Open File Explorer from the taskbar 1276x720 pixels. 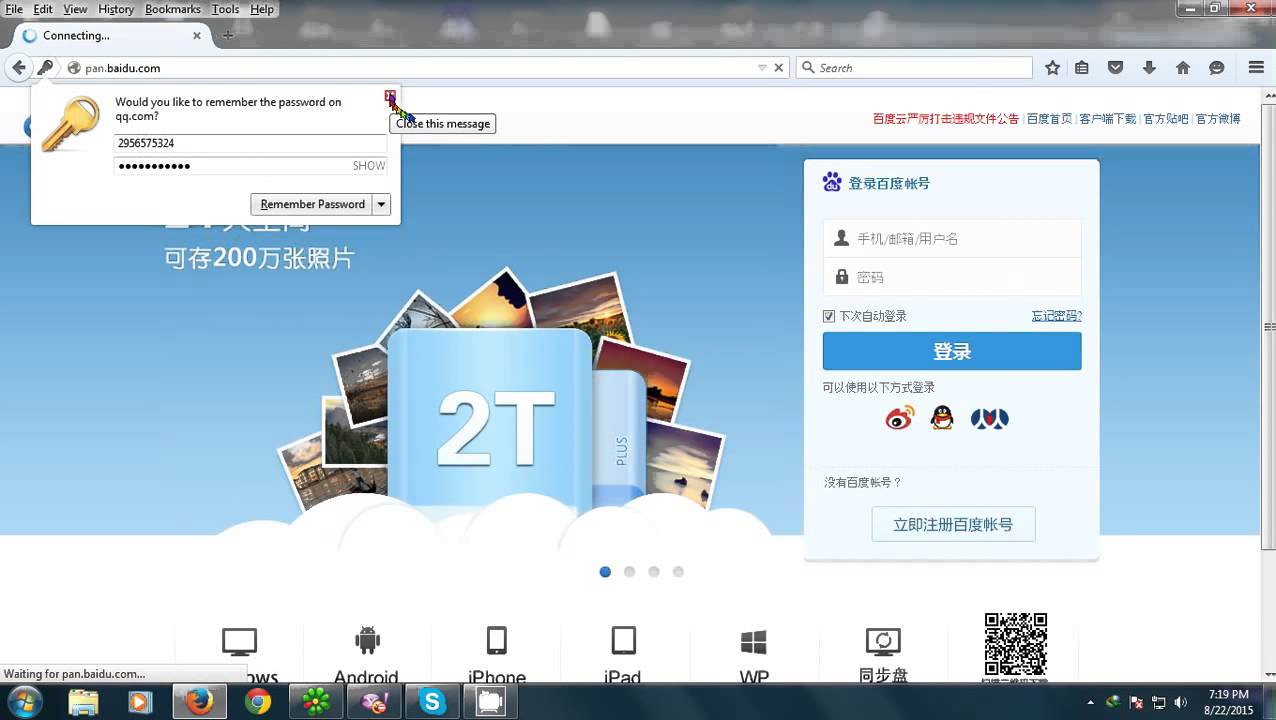pyautogui.click(x=84, y=702)
